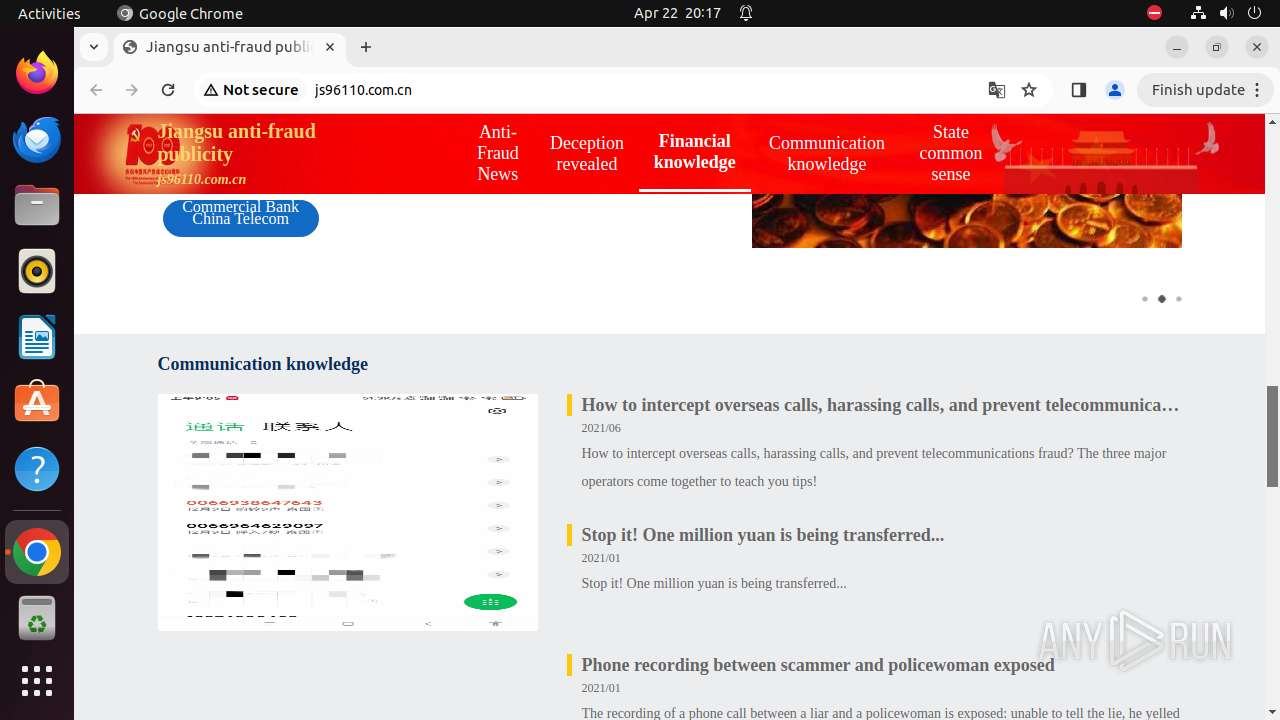This screenshot has height=720, width=1280.
Task: Open Ubuntu Software store icon
Action: pos(37,403)
